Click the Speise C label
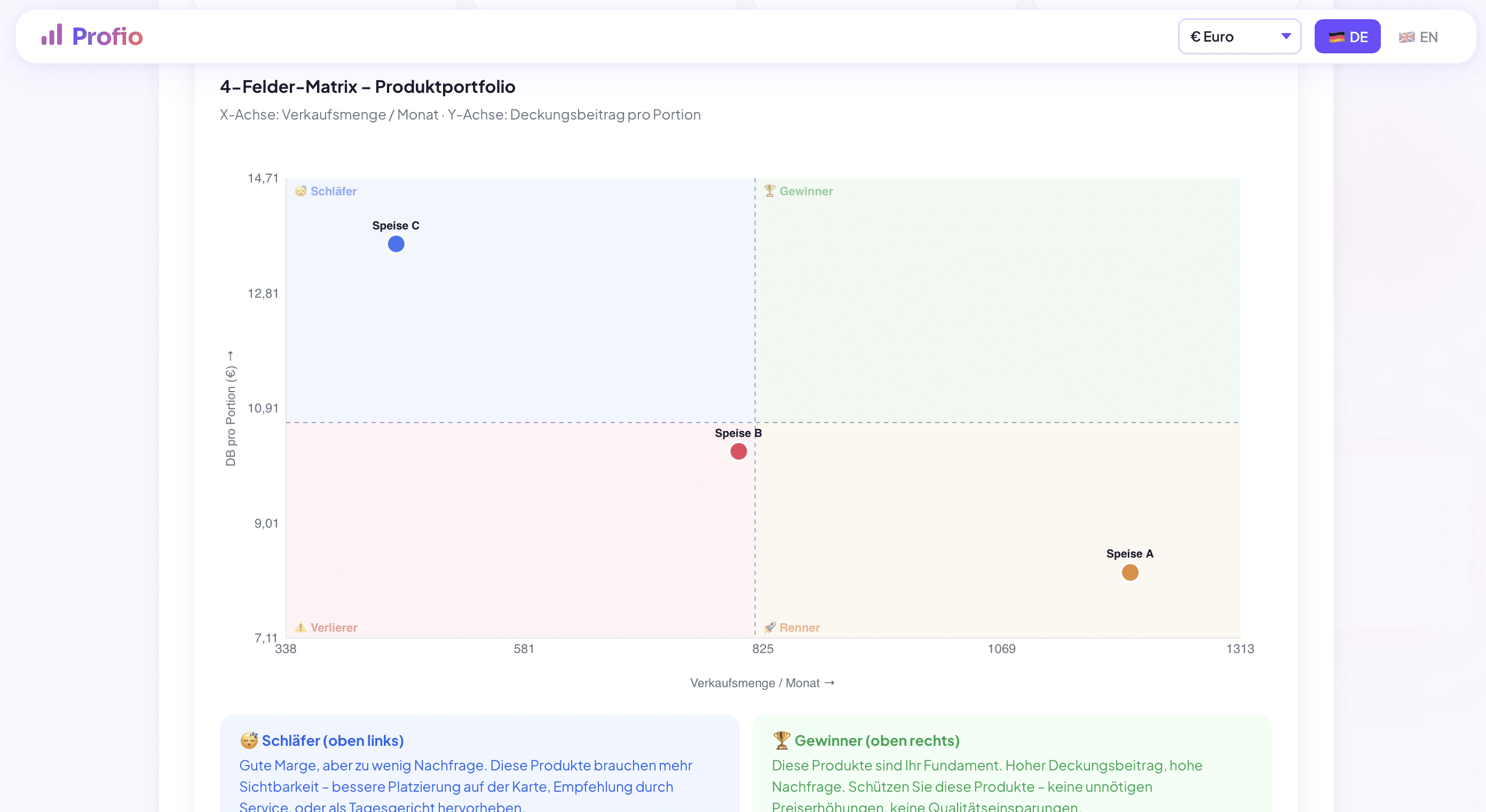Viewport: 1486px width, 812px height. tap(396, 226)
